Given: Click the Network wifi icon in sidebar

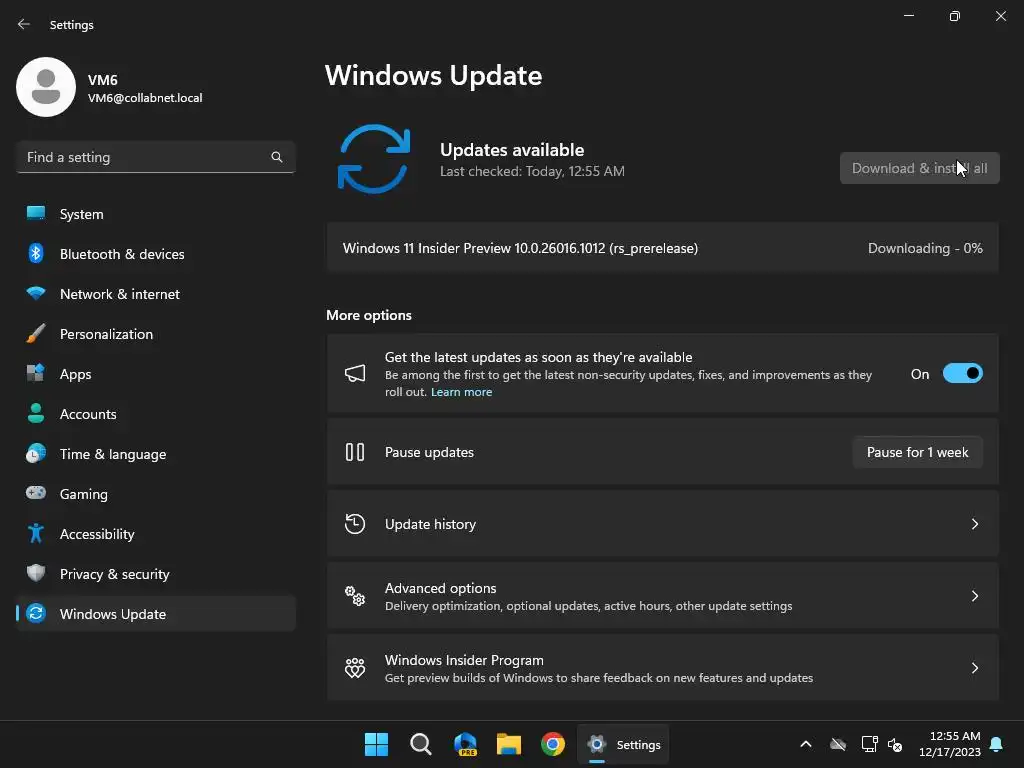Looking at the screenshot, I should pos(36,293).
